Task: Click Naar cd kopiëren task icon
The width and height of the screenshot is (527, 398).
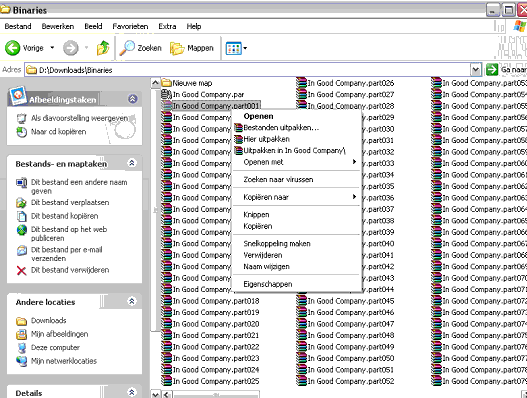Action: coord(22,132)
